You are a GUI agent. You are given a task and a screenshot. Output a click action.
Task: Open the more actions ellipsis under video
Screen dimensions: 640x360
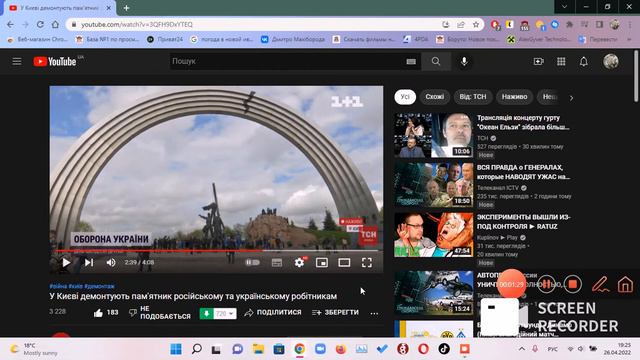374,313
